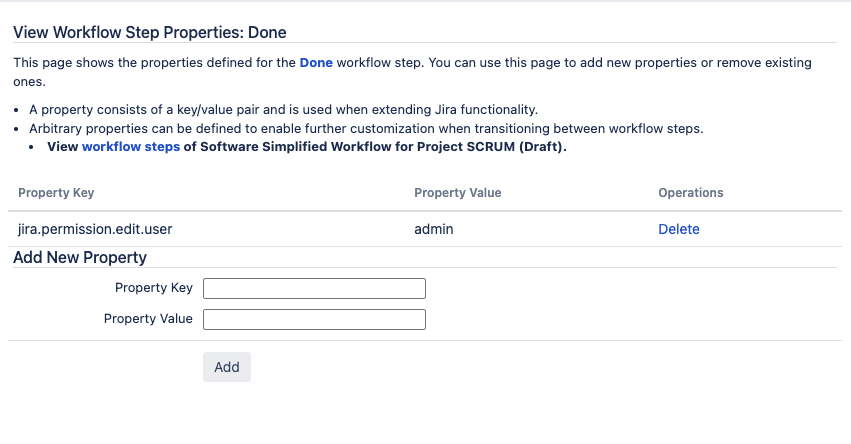851x444 pixels.
Task: Click the Property Key form label
Action: coord(153,288)
